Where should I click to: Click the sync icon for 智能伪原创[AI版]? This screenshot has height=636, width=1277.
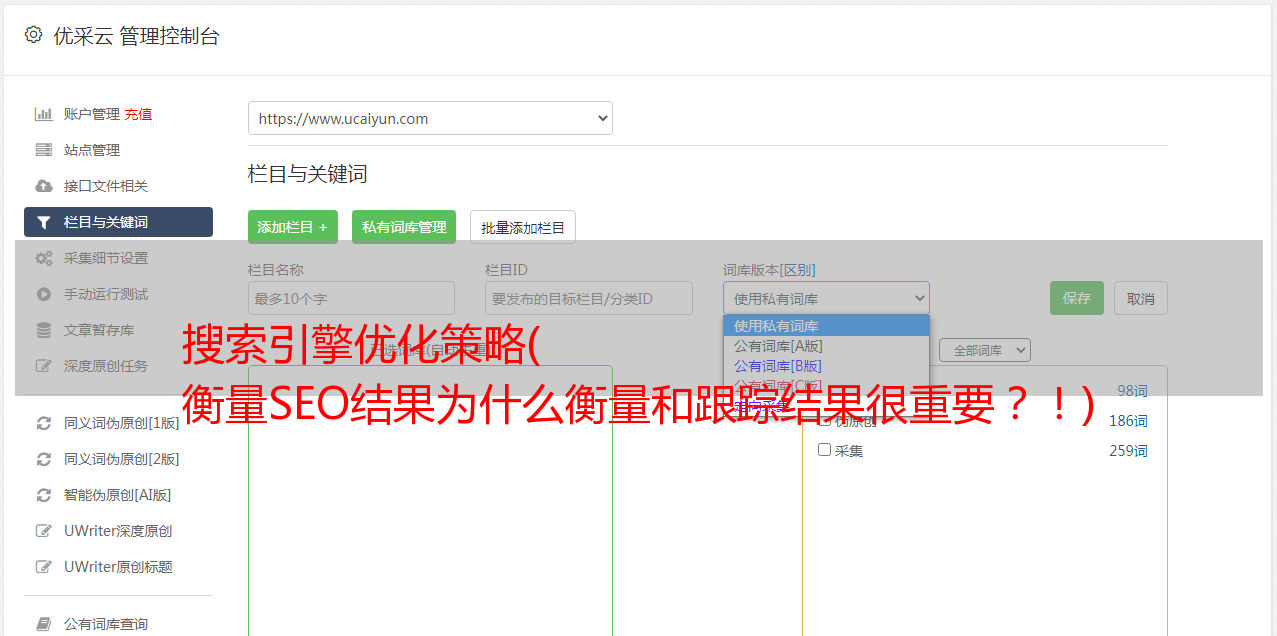(44, 495)
